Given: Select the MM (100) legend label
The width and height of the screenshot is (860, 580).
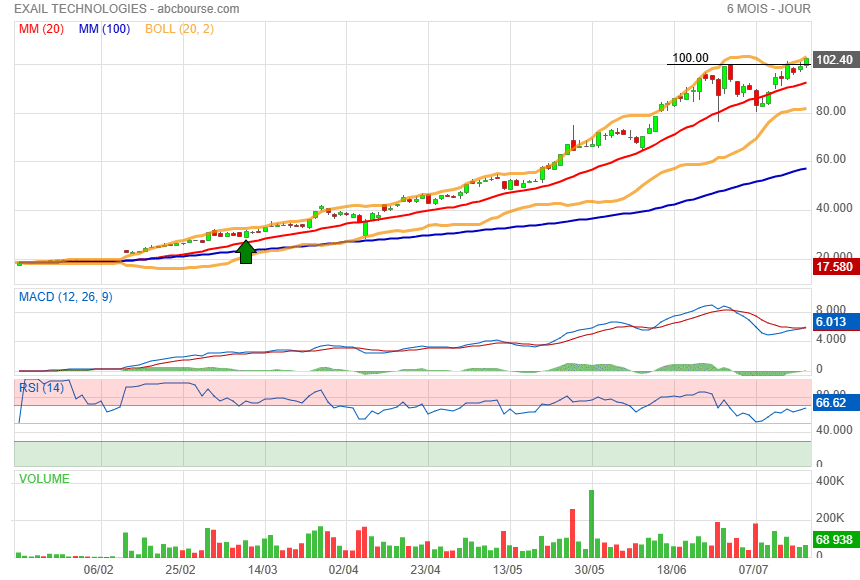Looking at the screenshot, I should (104, 29).
